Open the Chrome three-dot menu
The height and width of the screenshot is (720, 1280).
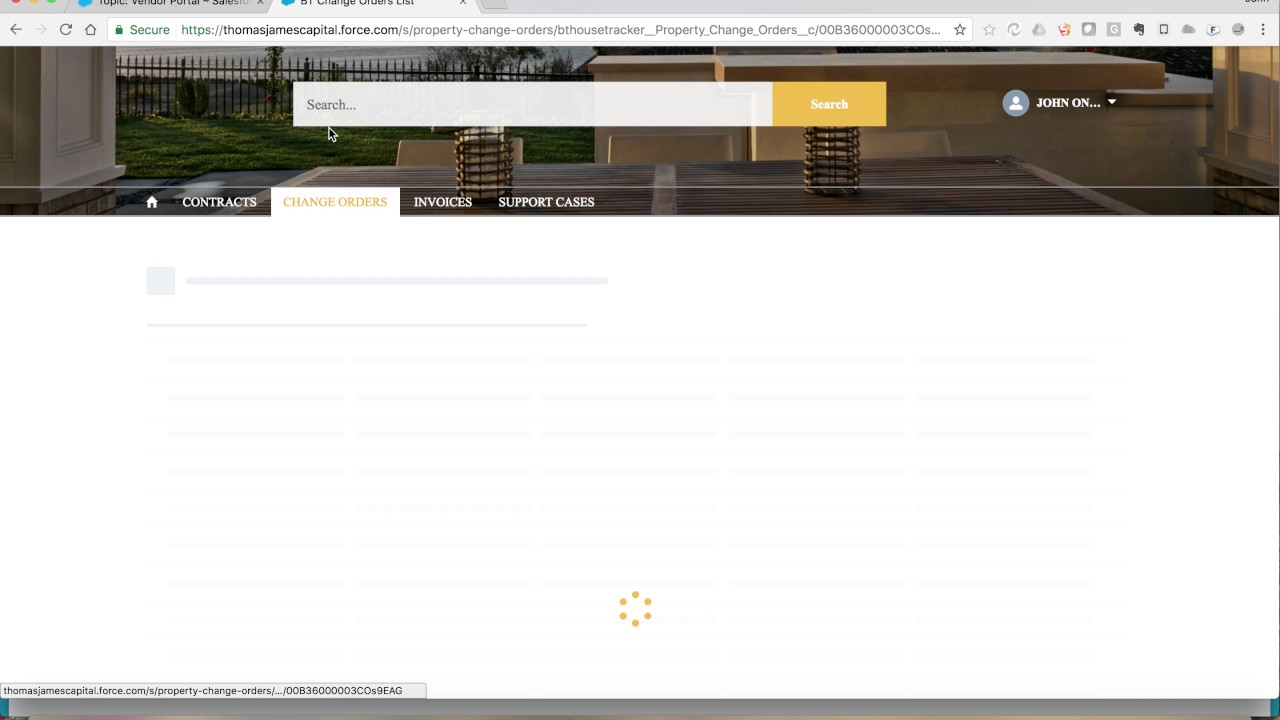(1263, 30)
